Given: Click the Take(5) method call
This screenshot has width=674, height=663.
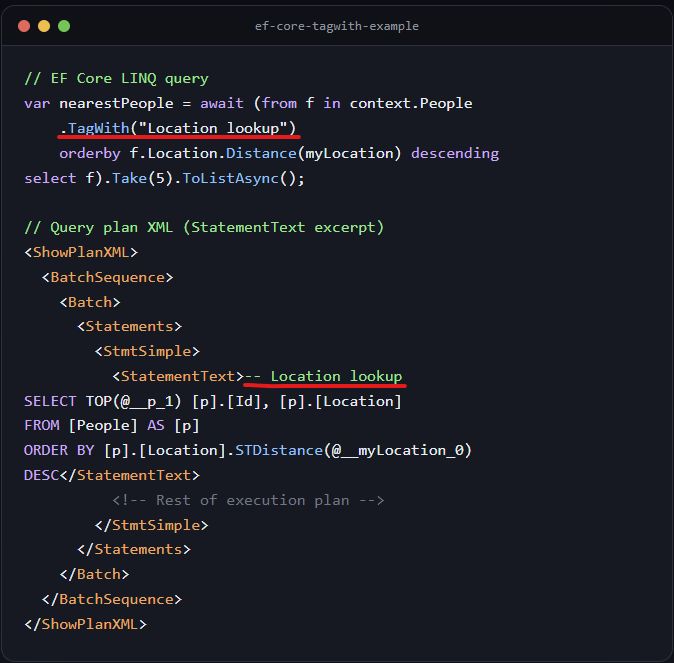Looking at the screenshot, I should 142,178.
